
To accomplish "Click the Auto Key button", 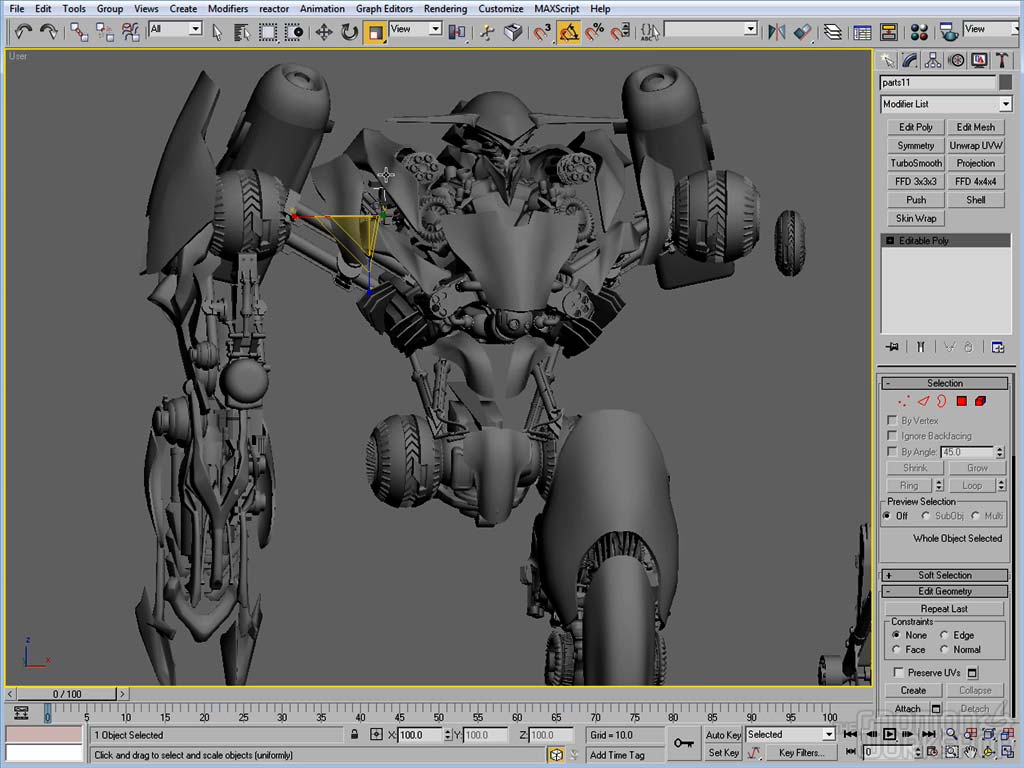I will (x=724, y=735).
